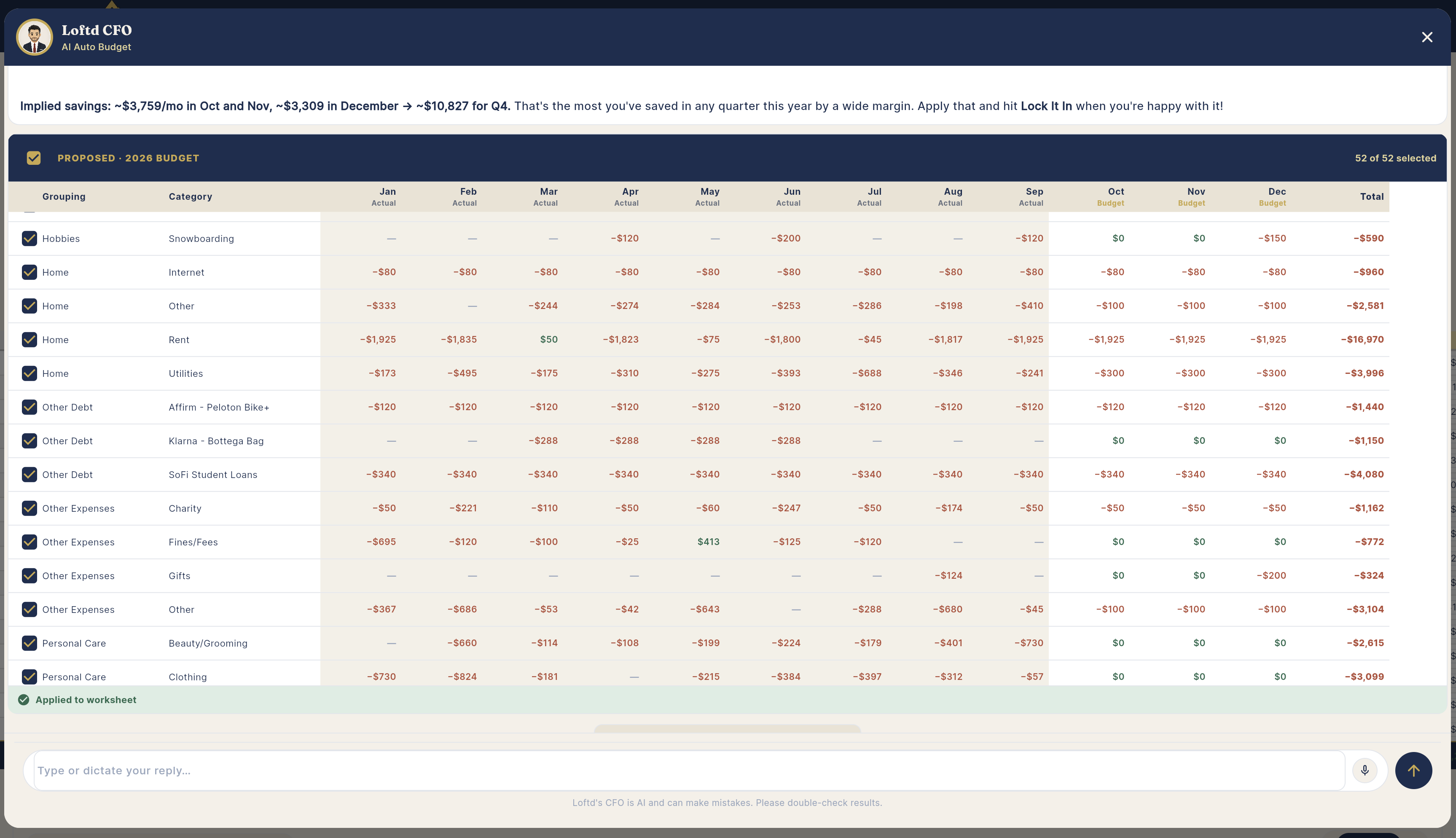Click the 'Applied to worksheet' status text
The width and height of the screenshot is (1456, 838).
pyautogui.click(x=86, y=700)
